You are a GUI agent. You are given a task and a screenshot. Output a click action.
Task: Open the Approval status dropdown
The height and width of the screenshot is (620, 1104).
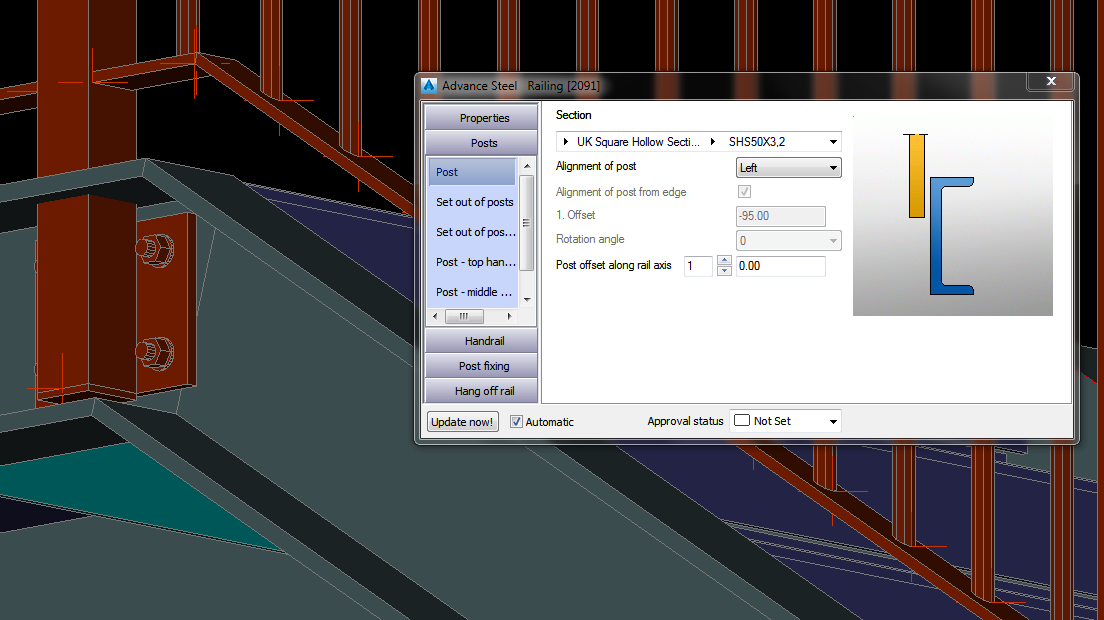click(x=785, y=421)
